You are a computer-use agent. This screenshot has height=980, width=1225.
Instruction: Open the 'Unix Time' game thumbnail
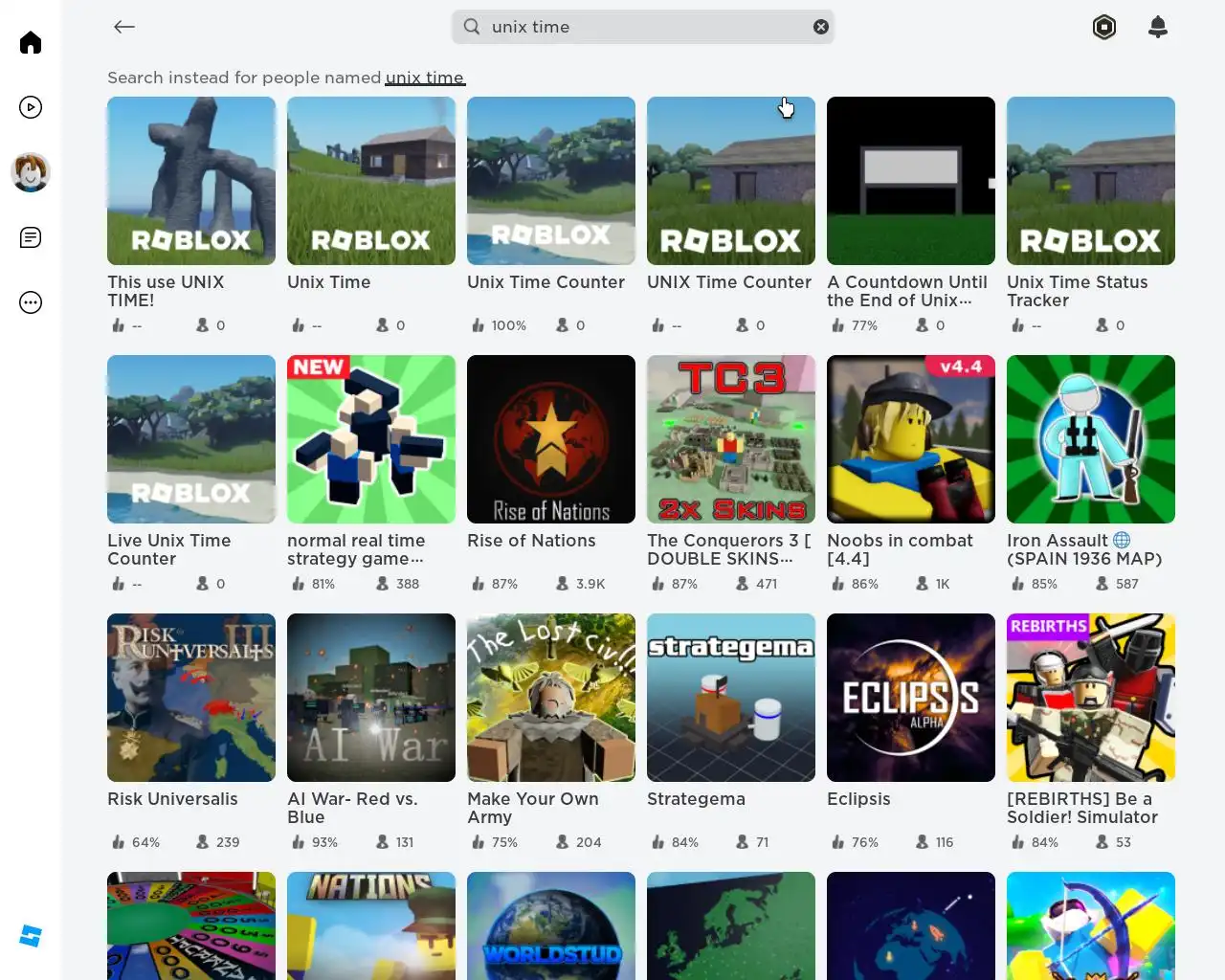[x=371, y=181]
